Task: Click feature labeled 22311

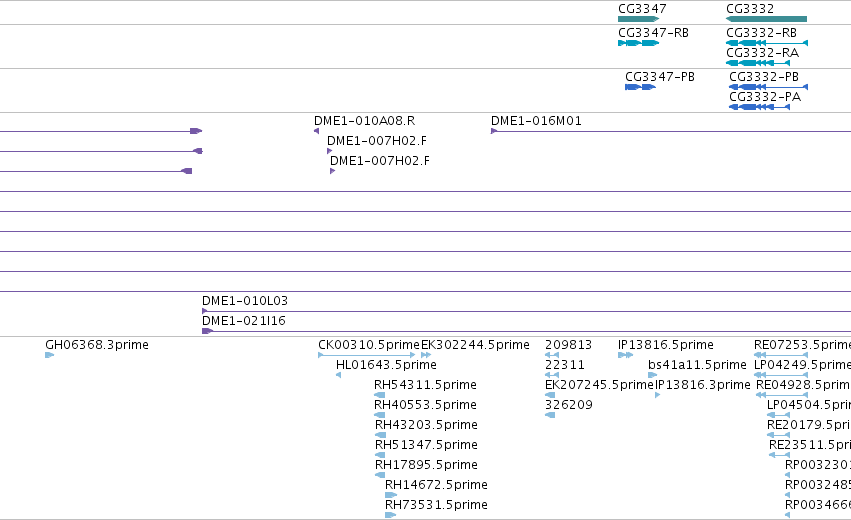Action: [x=565, y=365]
